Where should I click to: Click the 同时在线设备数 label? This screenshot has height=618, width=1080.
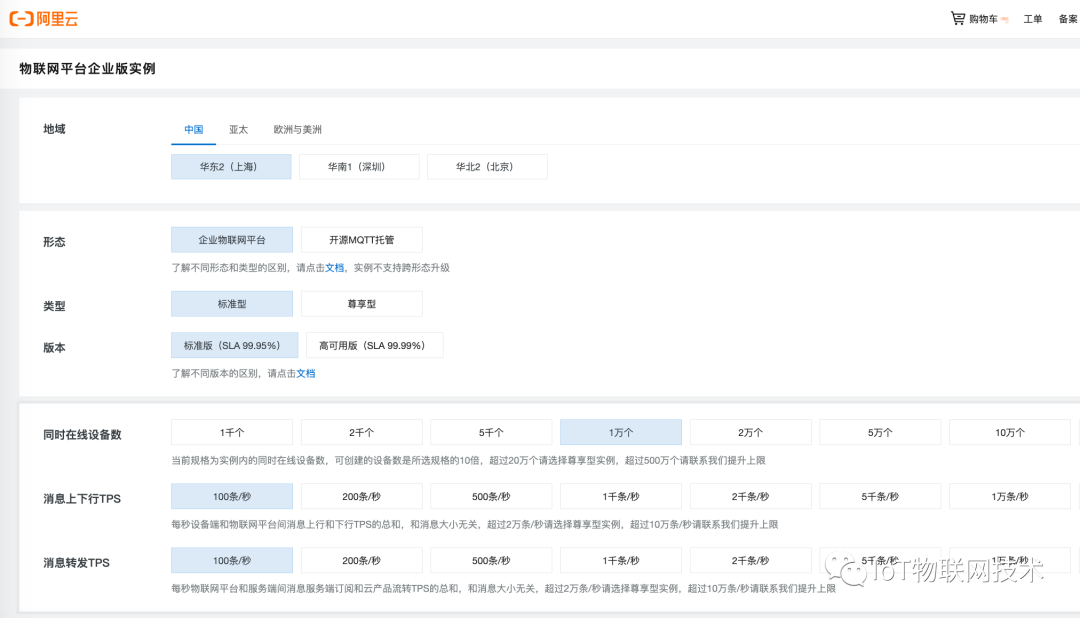(82, 435)
